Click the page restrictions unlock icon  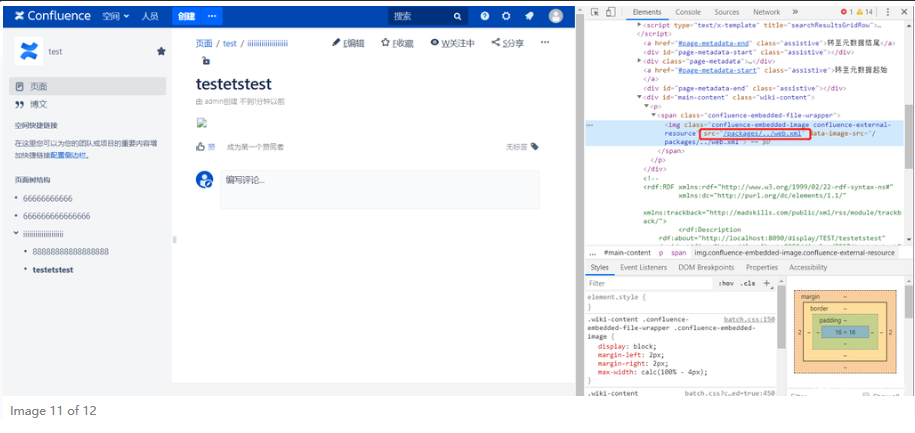pyautogui.click(x=205, y=61)
